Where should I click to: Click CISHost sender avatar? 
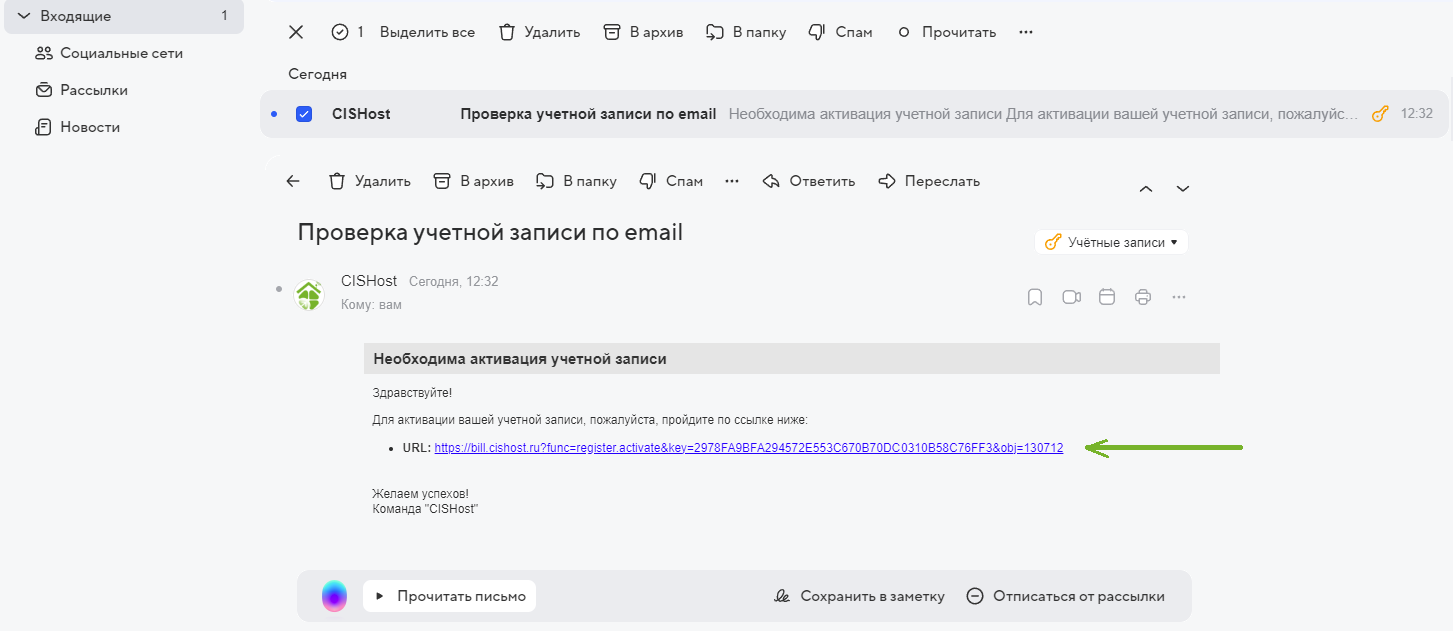tap(308, 295)
